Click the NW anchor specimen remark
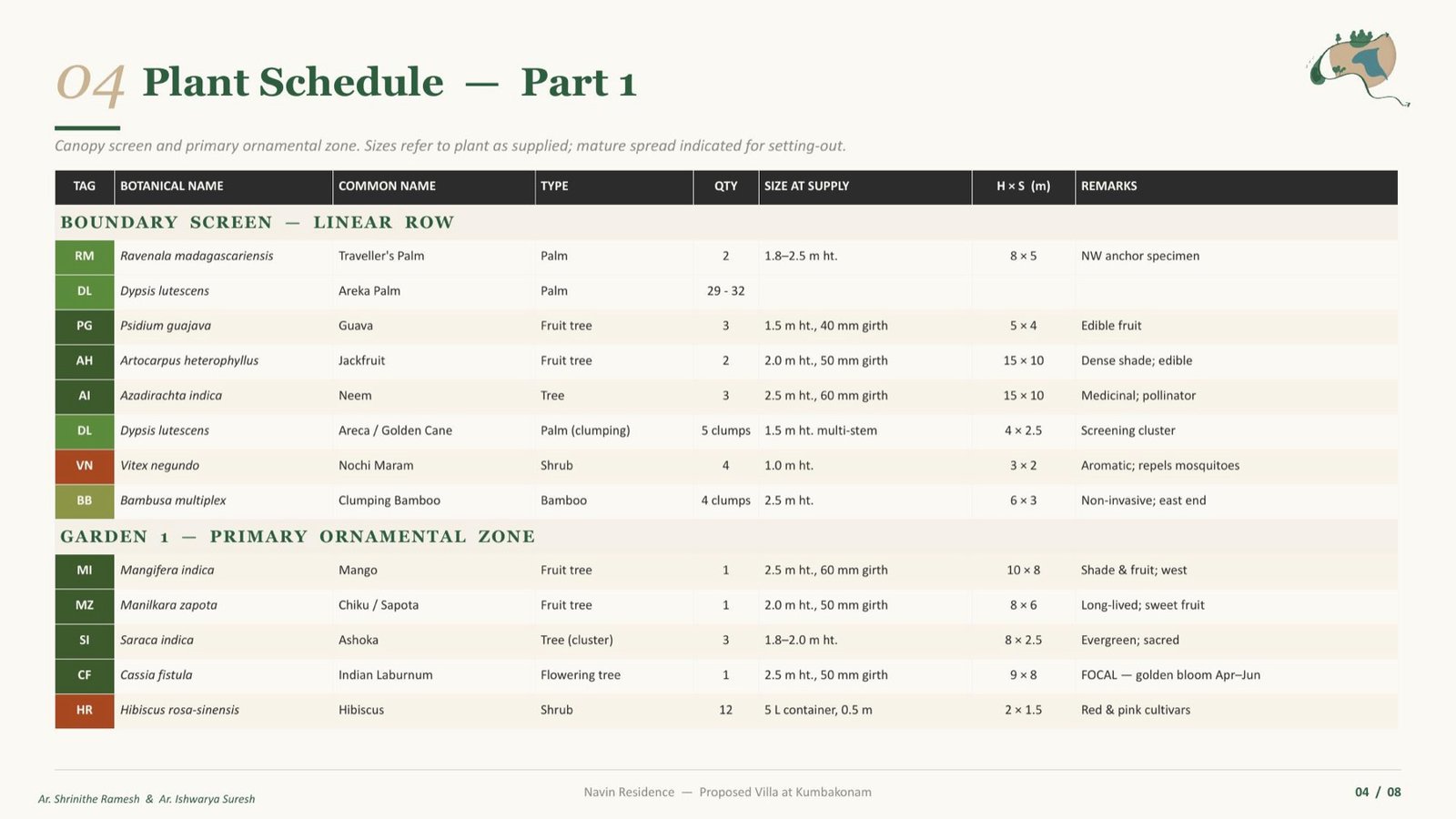 coord(1140,257)
